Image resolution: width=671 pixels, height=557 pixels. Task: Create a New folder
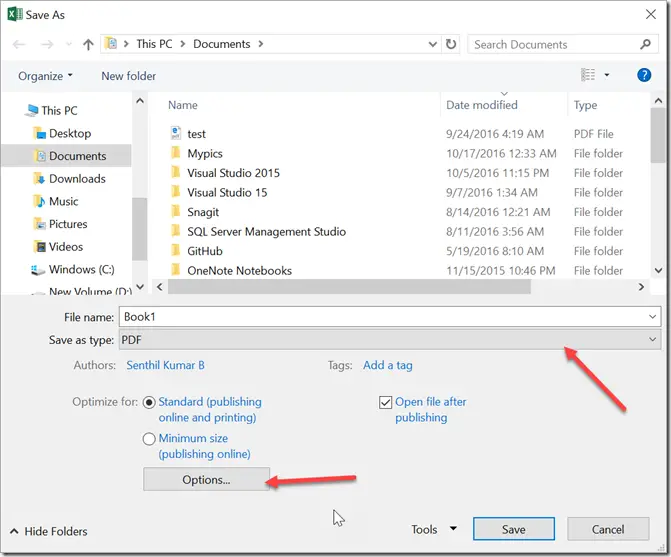(x=128, y=76)
